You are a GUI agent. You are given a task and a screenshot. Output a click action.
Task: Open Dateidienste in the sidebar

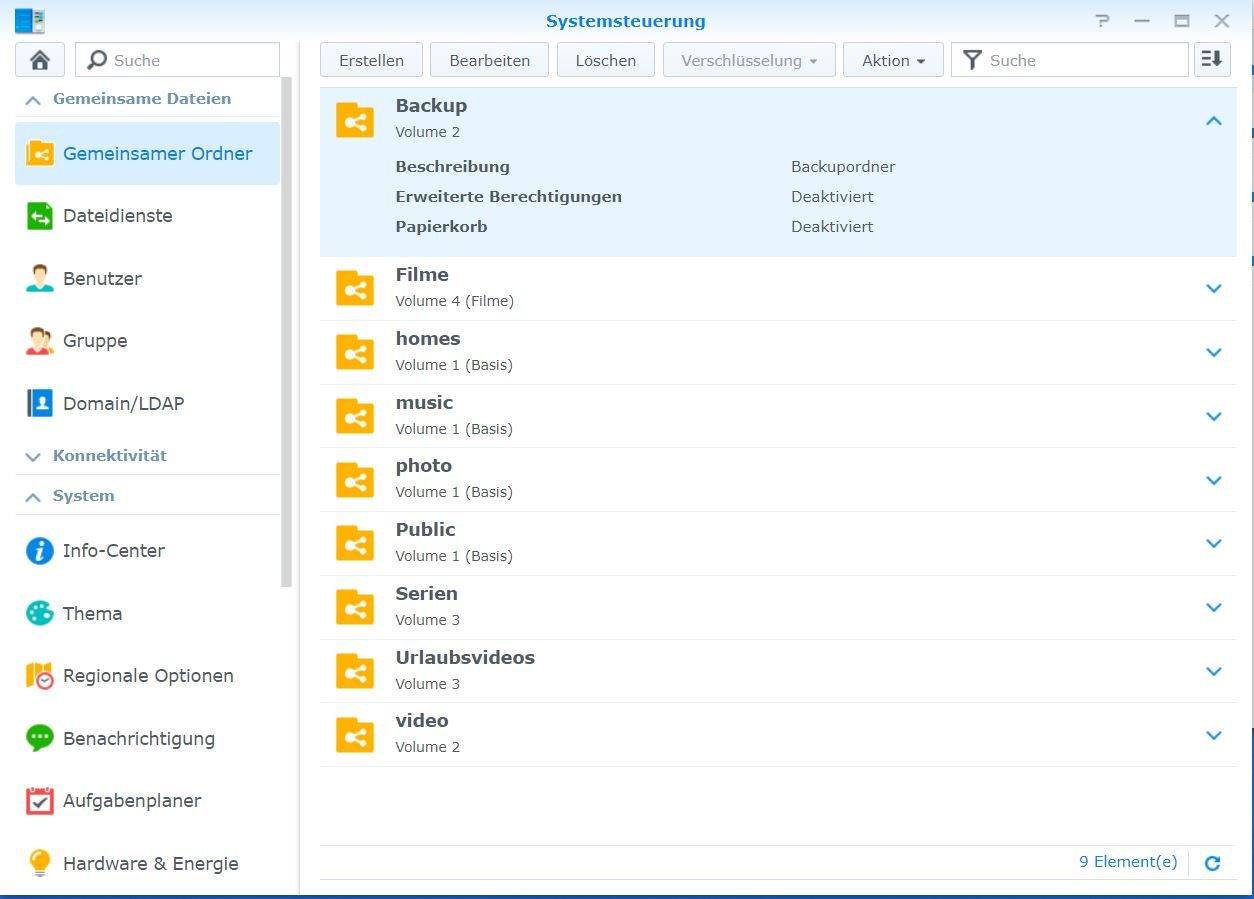coord(117,216)
